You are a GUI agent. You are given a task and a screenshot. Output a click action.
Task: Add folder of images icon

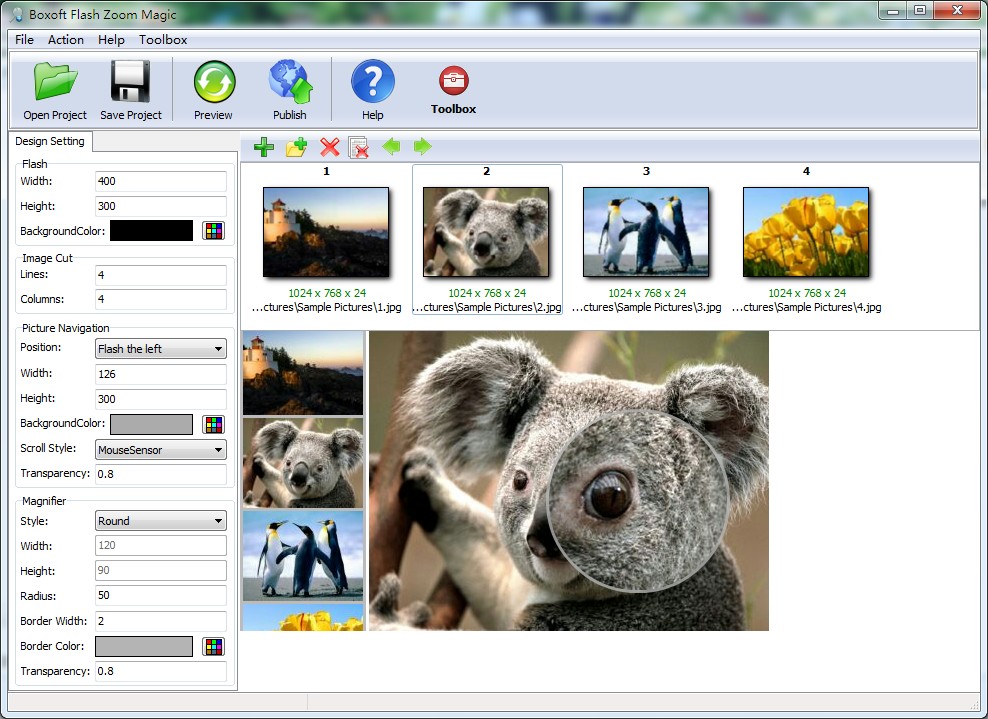click(296, 147)
